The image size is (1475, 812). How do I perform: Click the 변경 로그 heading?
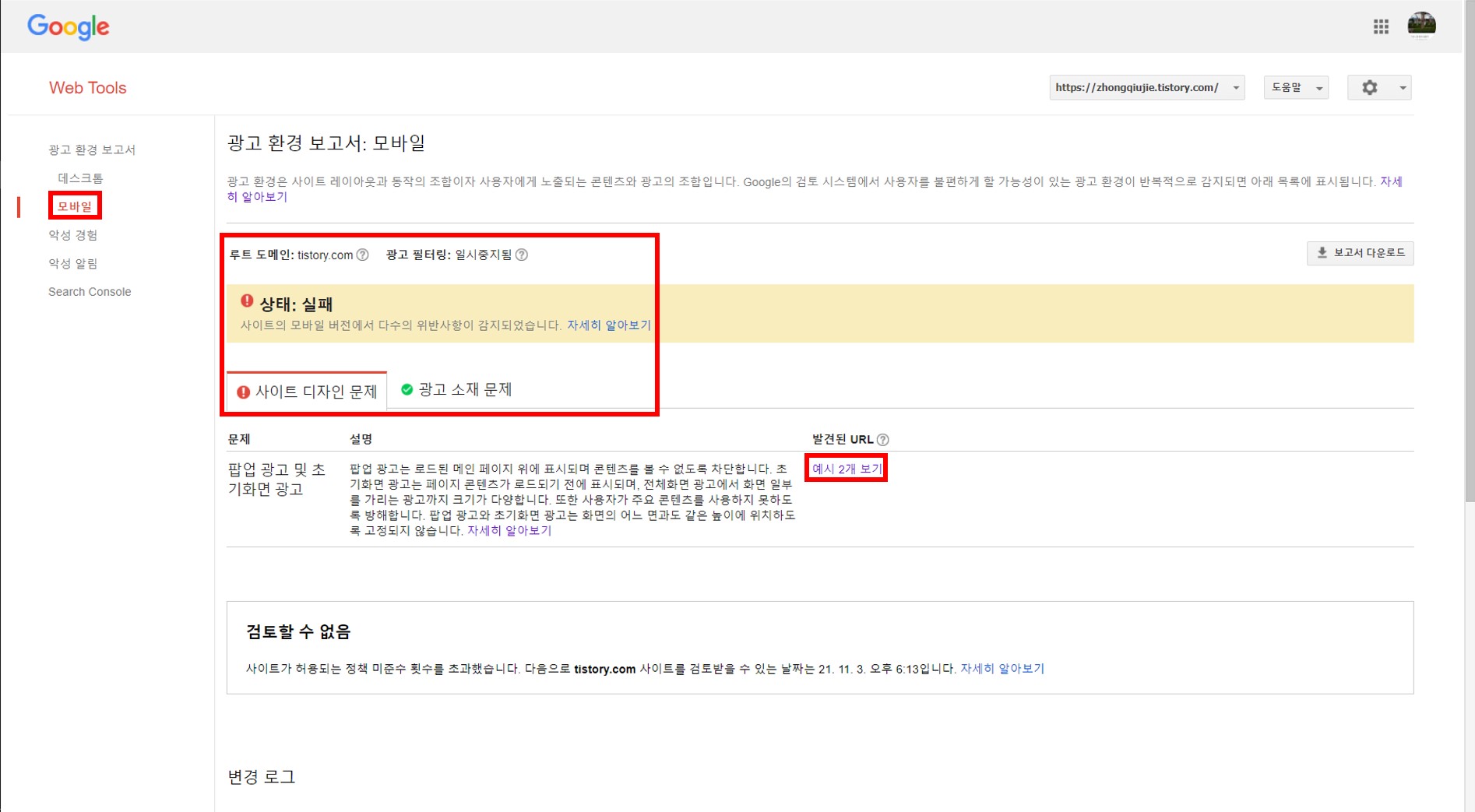[262, 777]
